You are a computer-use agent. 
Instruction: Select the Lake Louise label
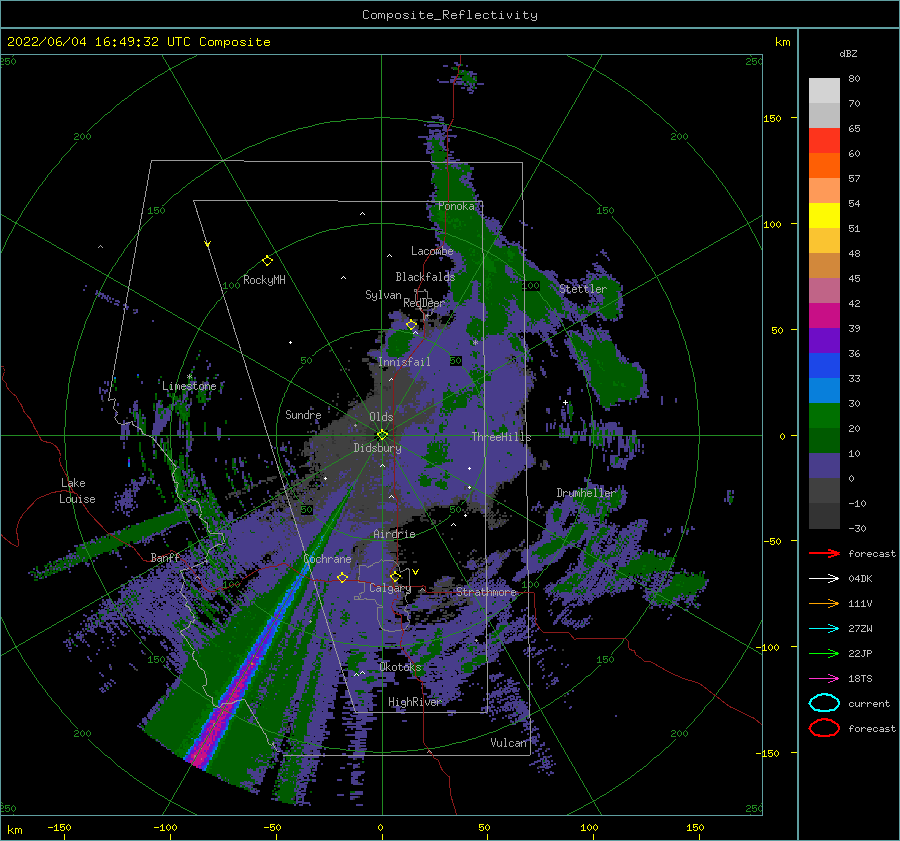click(77, 491)
